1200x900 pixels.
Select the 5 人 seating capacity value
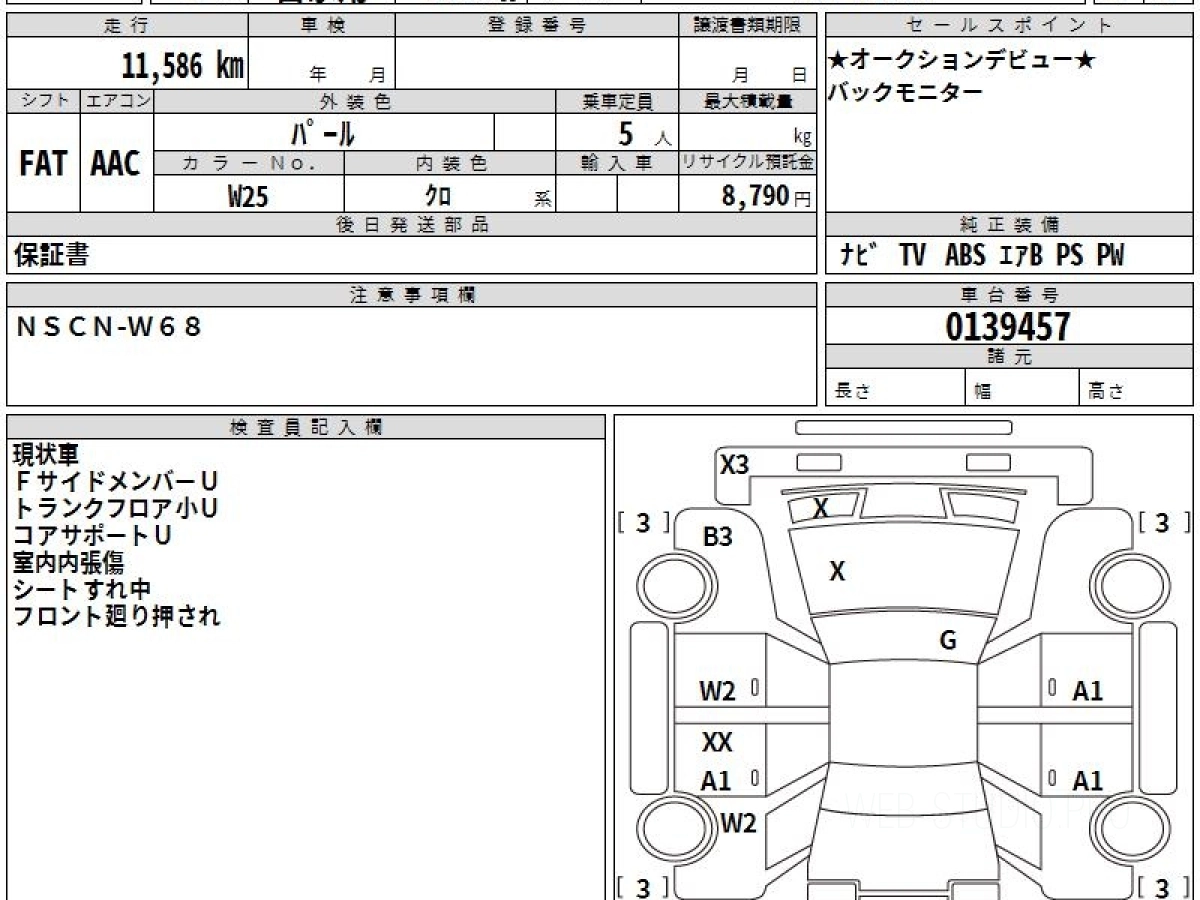(x=644, y=133)
